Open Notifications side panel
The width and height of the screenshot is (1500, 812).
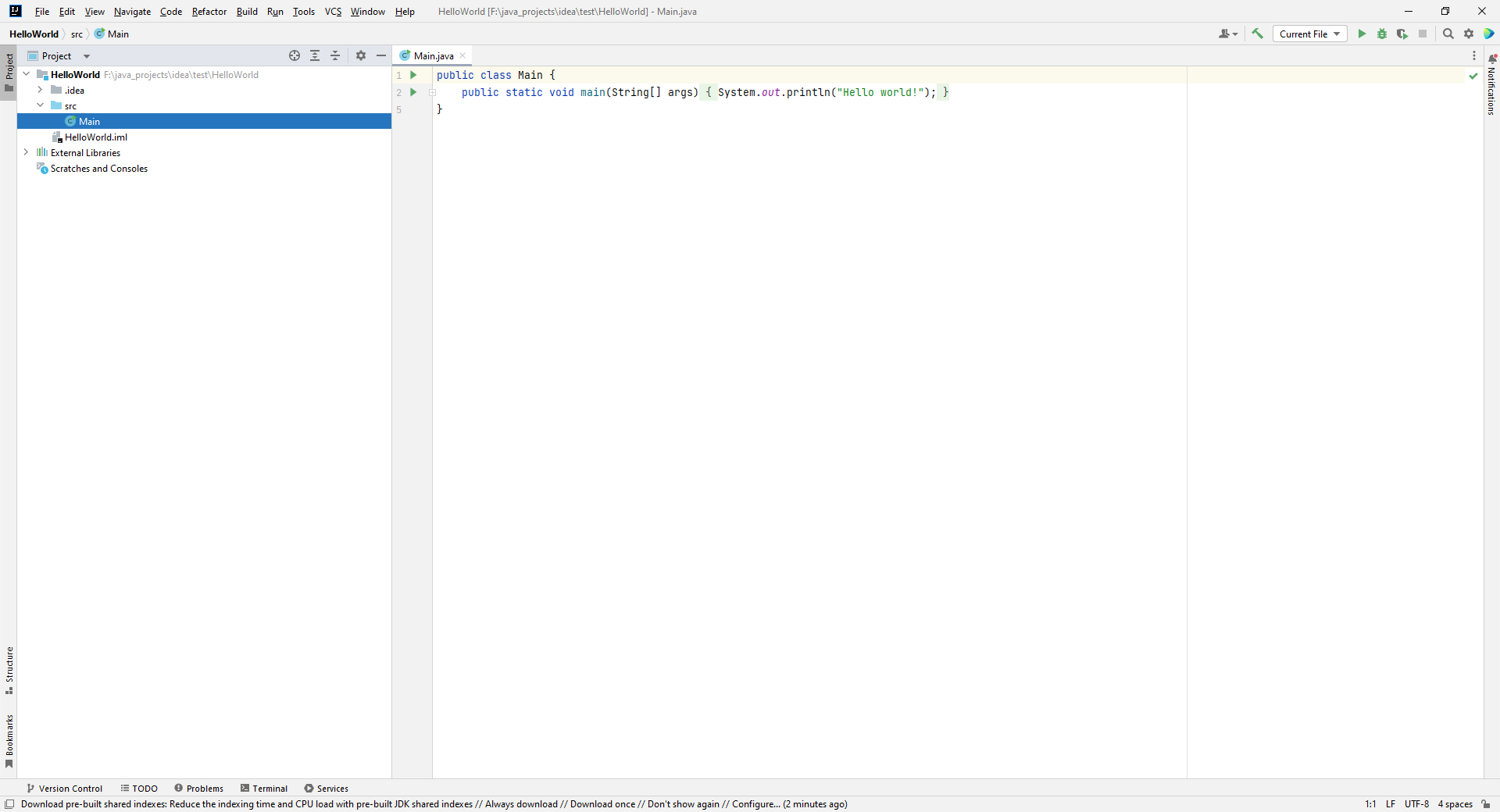pos(1491,85)
